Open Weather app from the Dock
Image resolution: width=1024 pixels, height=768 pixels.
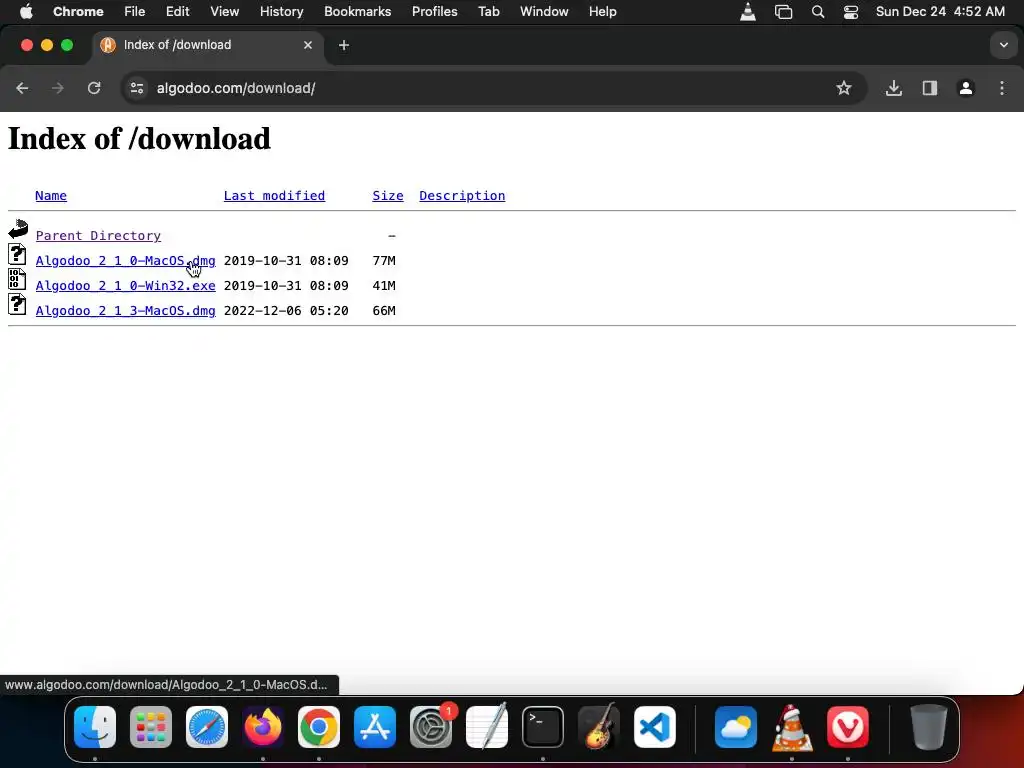tap(736, 727)
